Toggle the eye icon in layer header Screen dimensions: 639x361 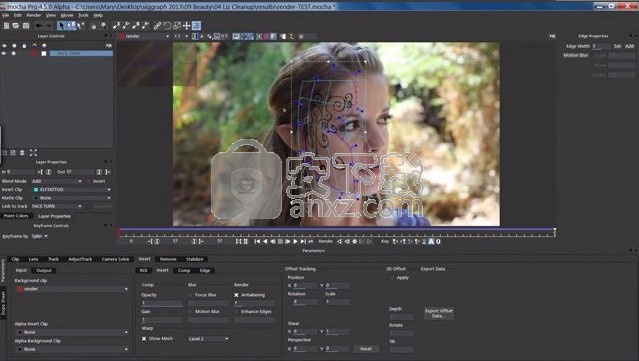pyautogui.click(x=4, y=46)
